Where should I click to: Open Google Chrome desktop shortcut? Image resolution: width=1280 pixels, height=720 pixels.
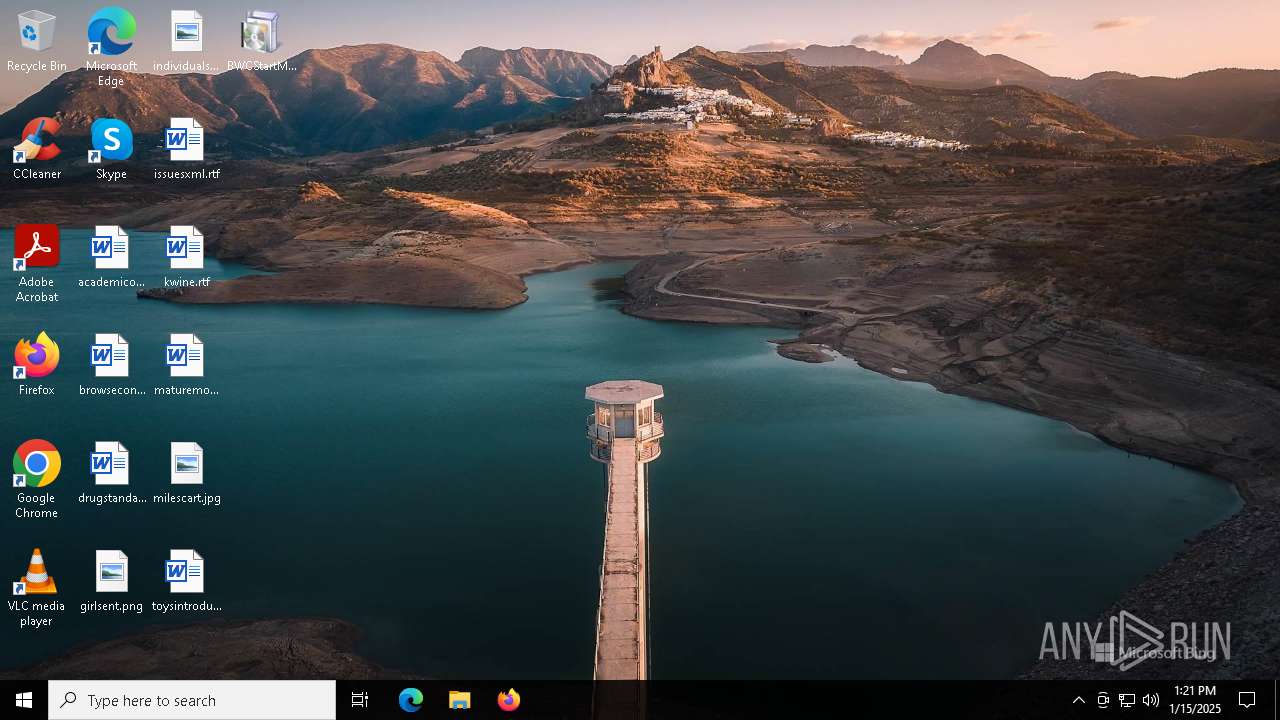pos(37,480)
